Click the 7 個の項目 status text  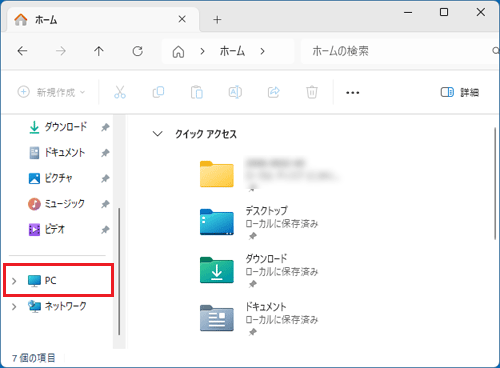pos(34,358)
